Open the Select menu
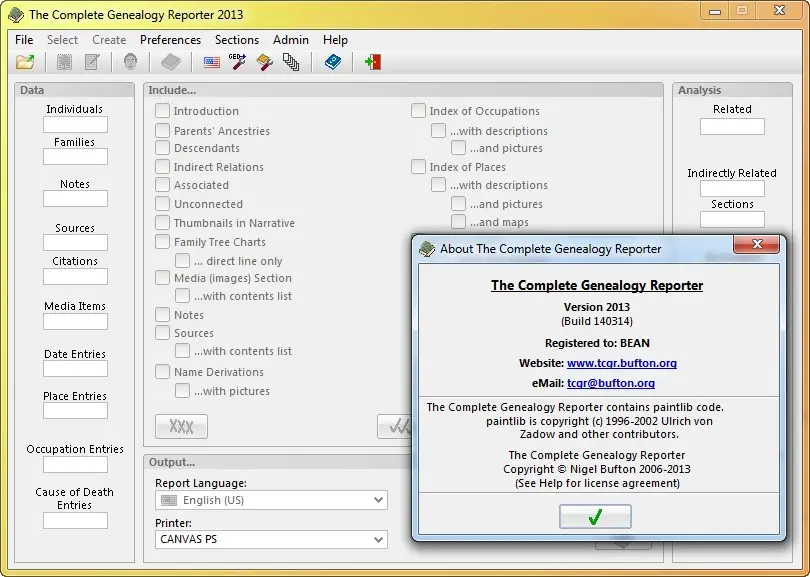The width and height of the screenshot is (810, 577). point(63,40)
